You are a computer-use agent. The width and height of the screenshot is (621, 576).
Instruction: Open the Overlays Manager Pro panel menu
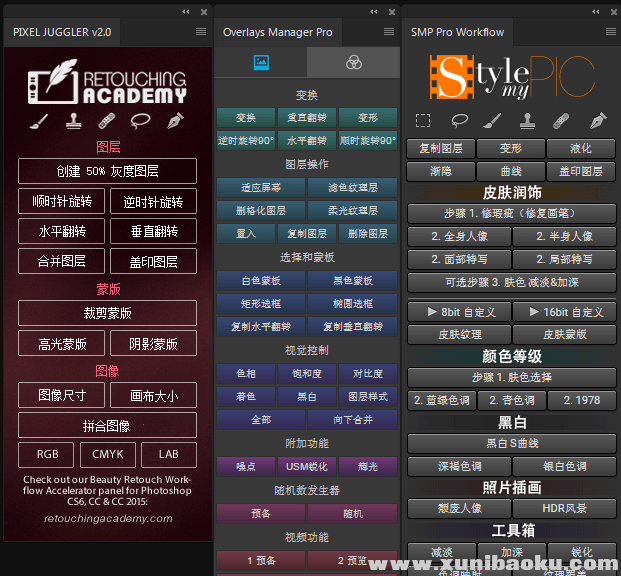coord(389,32)
